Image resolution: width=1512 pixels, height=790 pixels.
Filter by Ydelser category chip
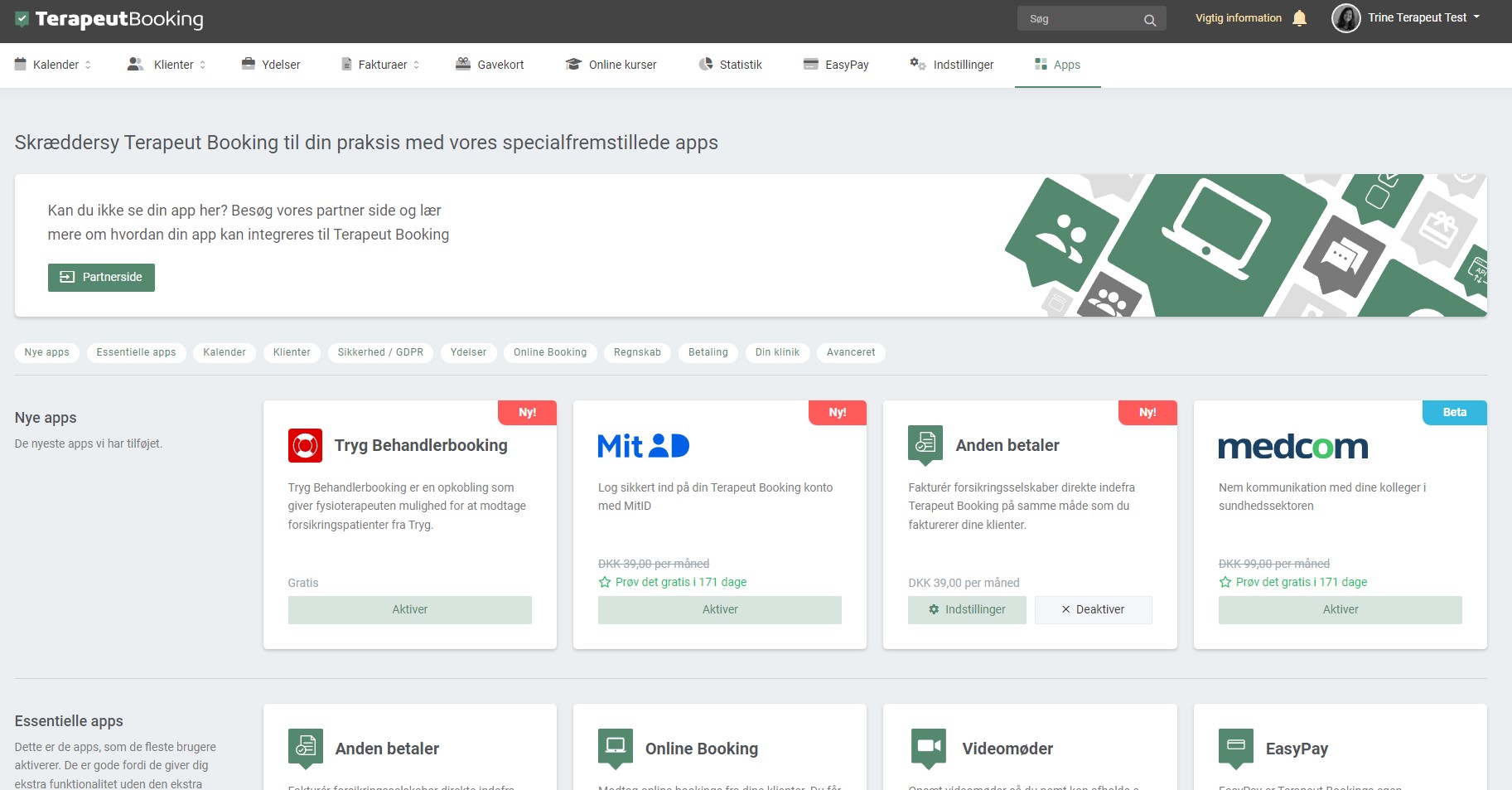pos(468,352)
